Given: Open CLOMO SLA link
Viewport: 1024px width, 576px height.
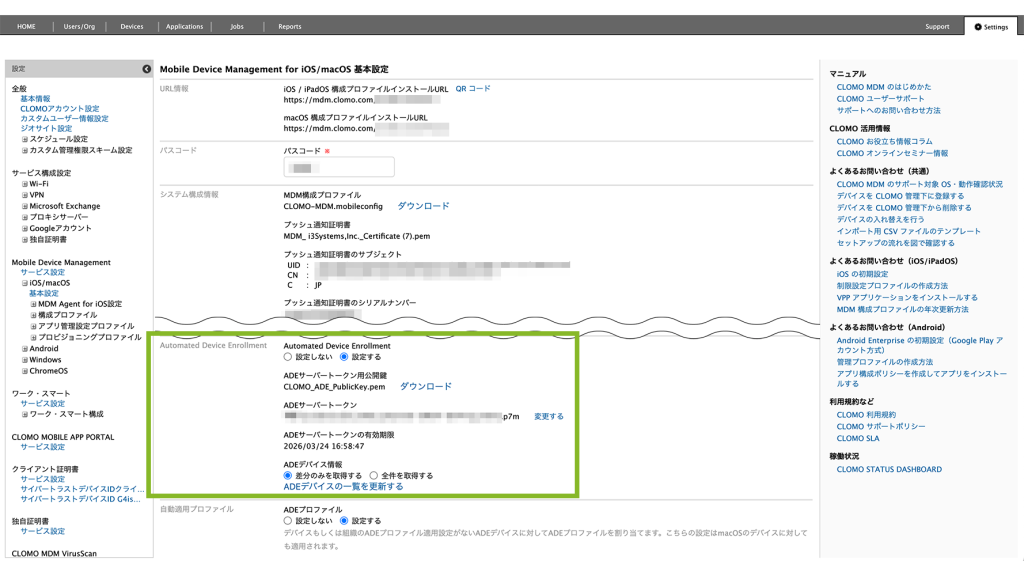Looking at the screenshot, I should tap(858, 438).
